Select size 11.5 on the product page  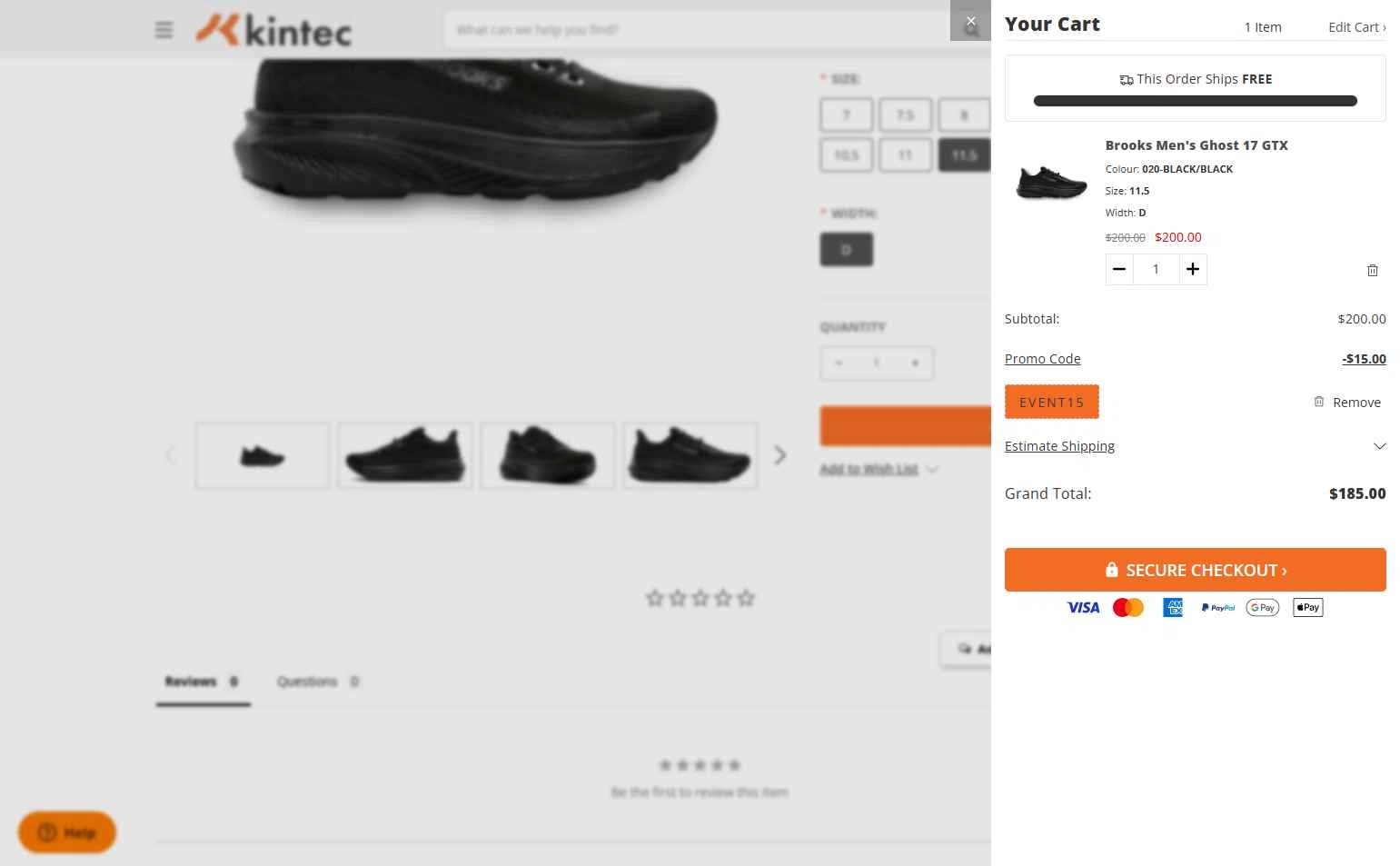[x=964, y=155]
